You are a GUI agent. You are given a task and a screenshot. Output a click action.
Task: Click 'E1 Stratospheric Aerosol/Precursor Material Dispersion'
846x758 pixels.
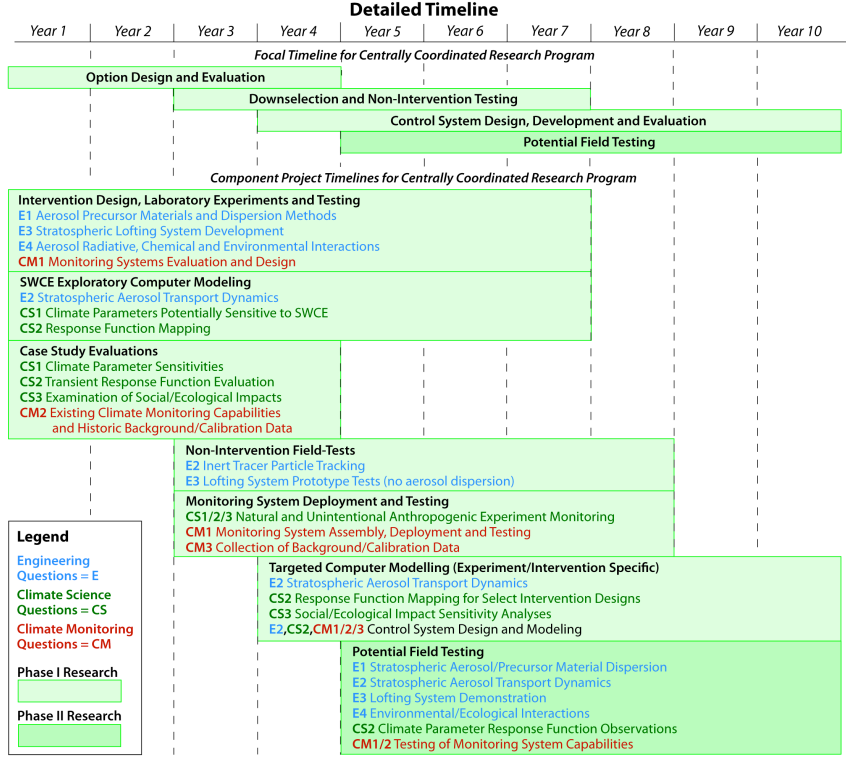[x=509, y=667]
